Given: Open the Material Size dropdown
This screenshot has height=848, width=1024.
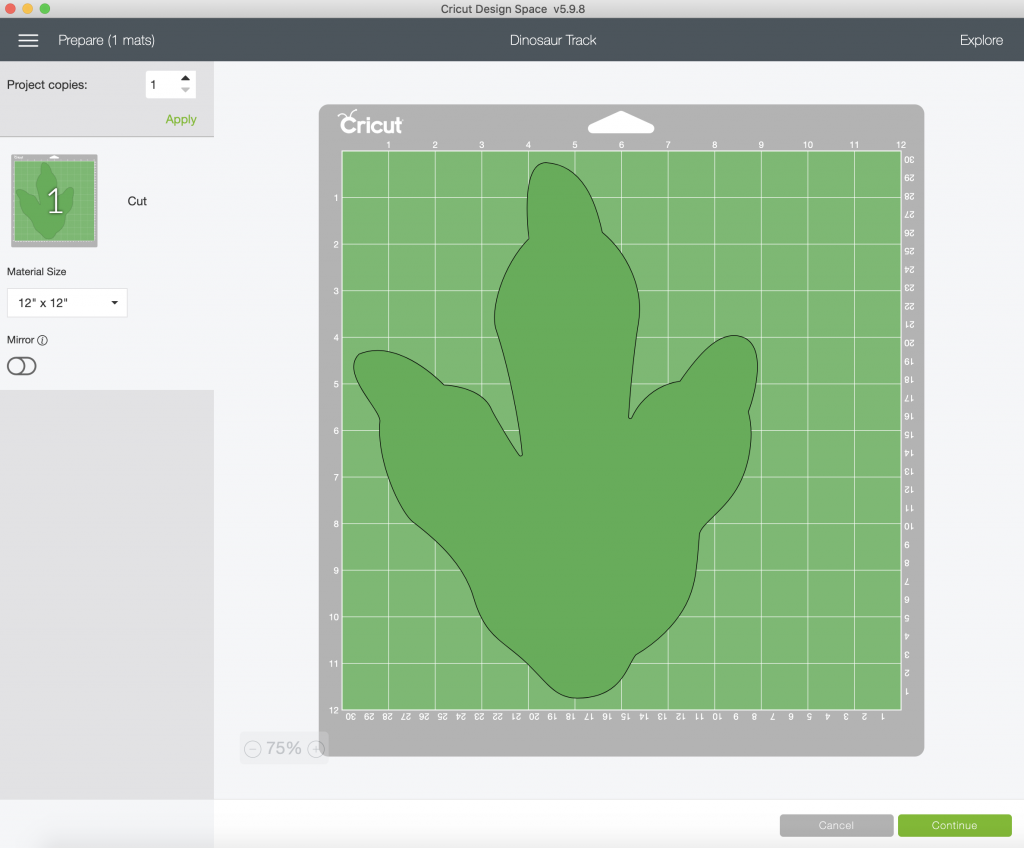Looking at the screenshot, I should [x=67, y=303].
